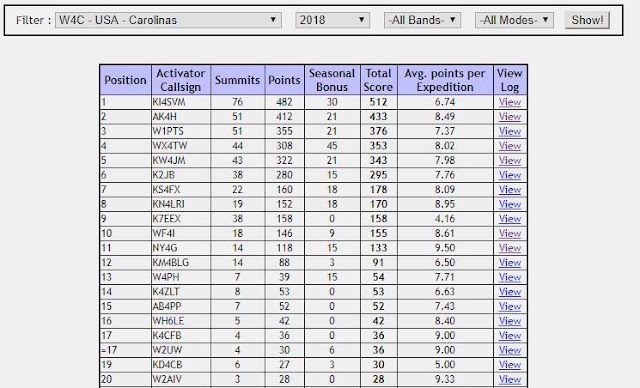View log for KM4BLG
The width and height of the screenshot is (640, 388).
(510, 262)
